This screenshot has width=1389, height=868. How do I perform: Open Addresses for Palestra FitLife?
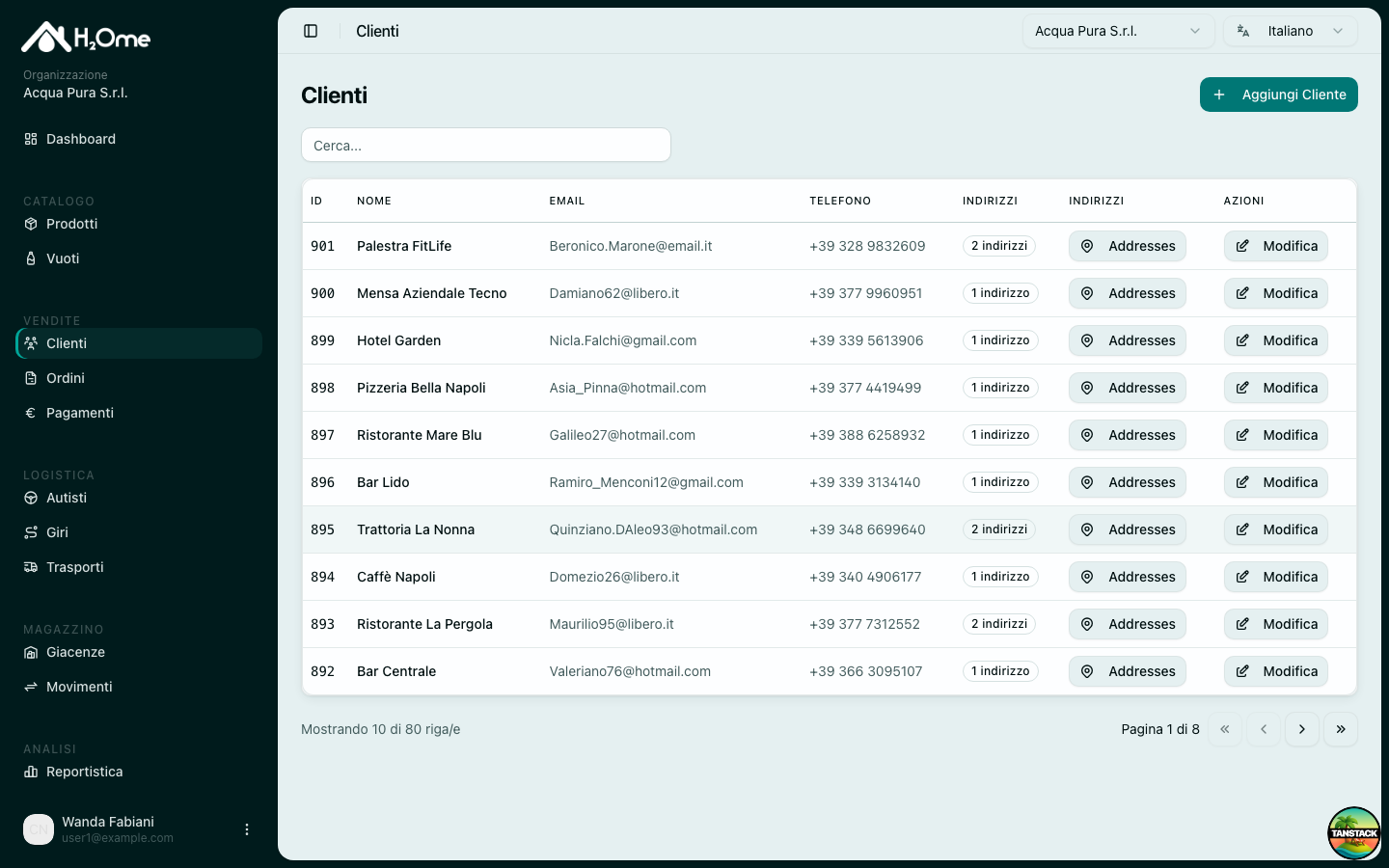(x=1128, y=246)
